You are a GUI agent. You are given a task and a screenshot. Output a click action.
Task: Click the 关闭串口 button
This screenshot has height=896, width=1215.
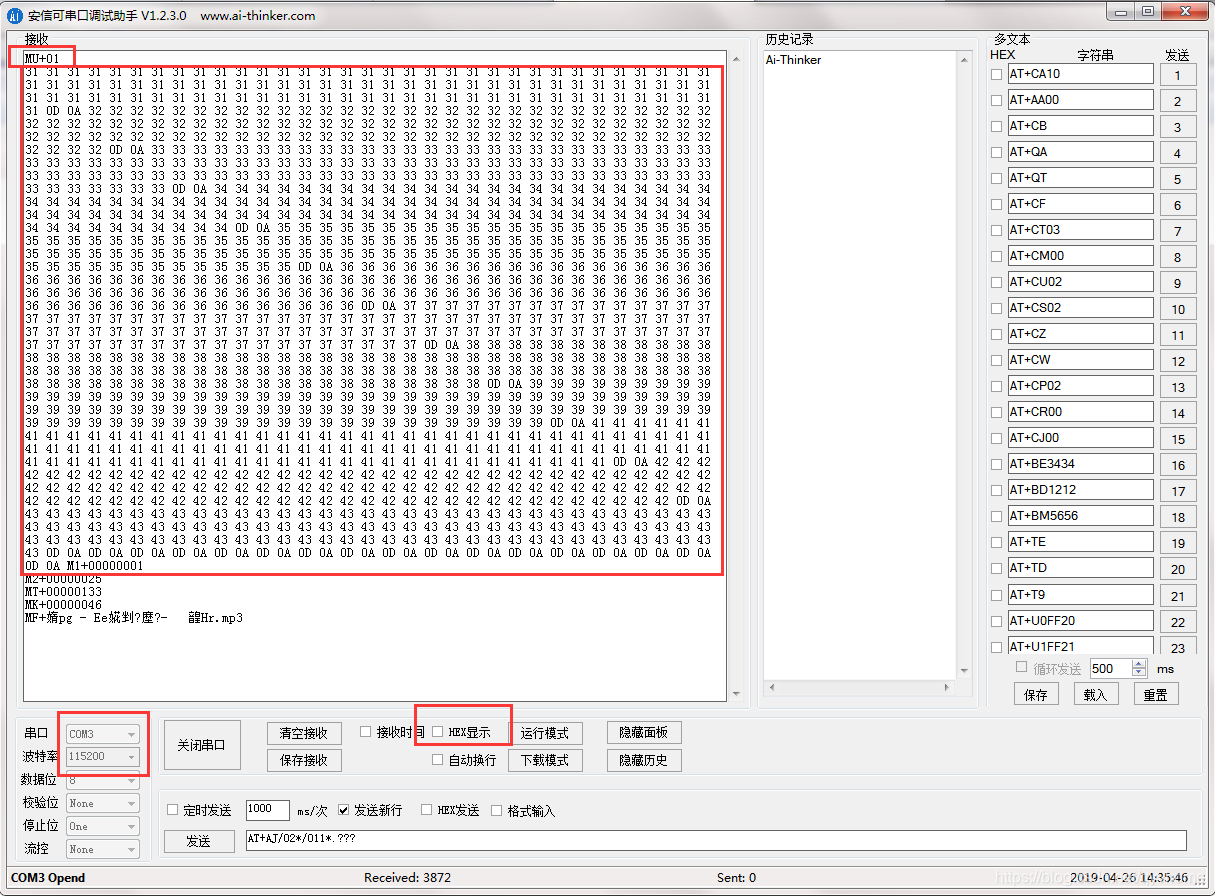pos(202,745)
